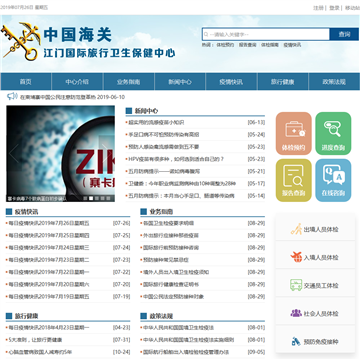Click the 登录 login link
Image resolution: width=360 pixels, height=360 pixels.
334,8
